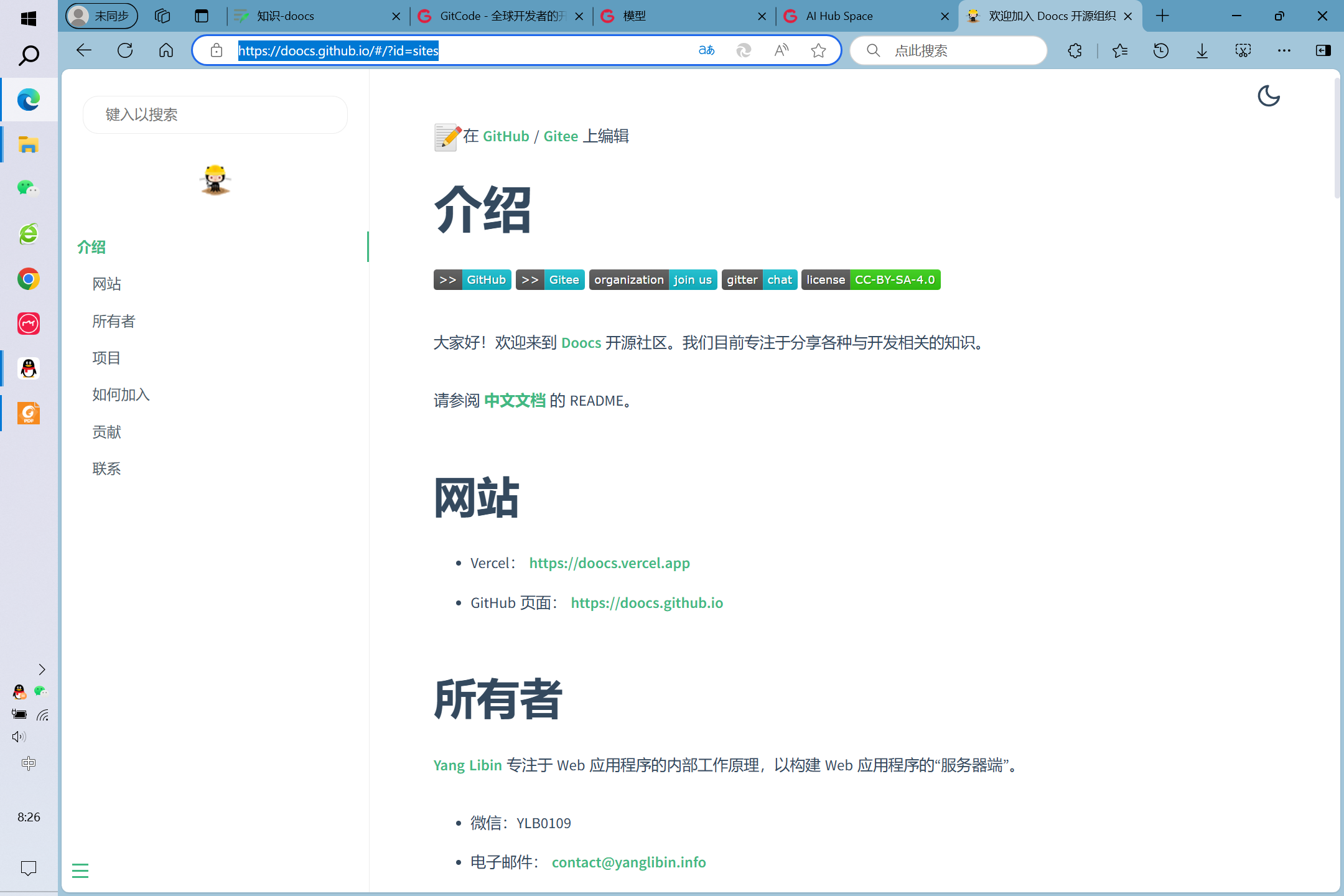
Task: Reload the page with the refresh icon
Action: click(125, 50)
